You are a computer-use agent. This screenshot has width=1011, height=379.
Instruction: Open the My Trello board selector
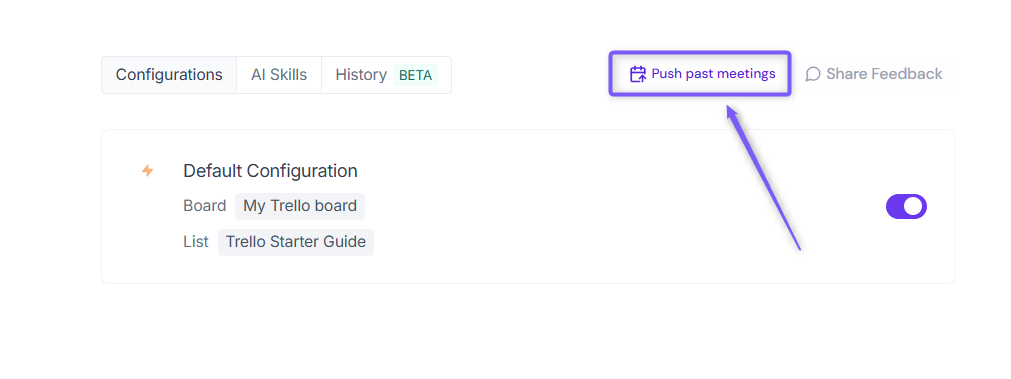point(300,206)
